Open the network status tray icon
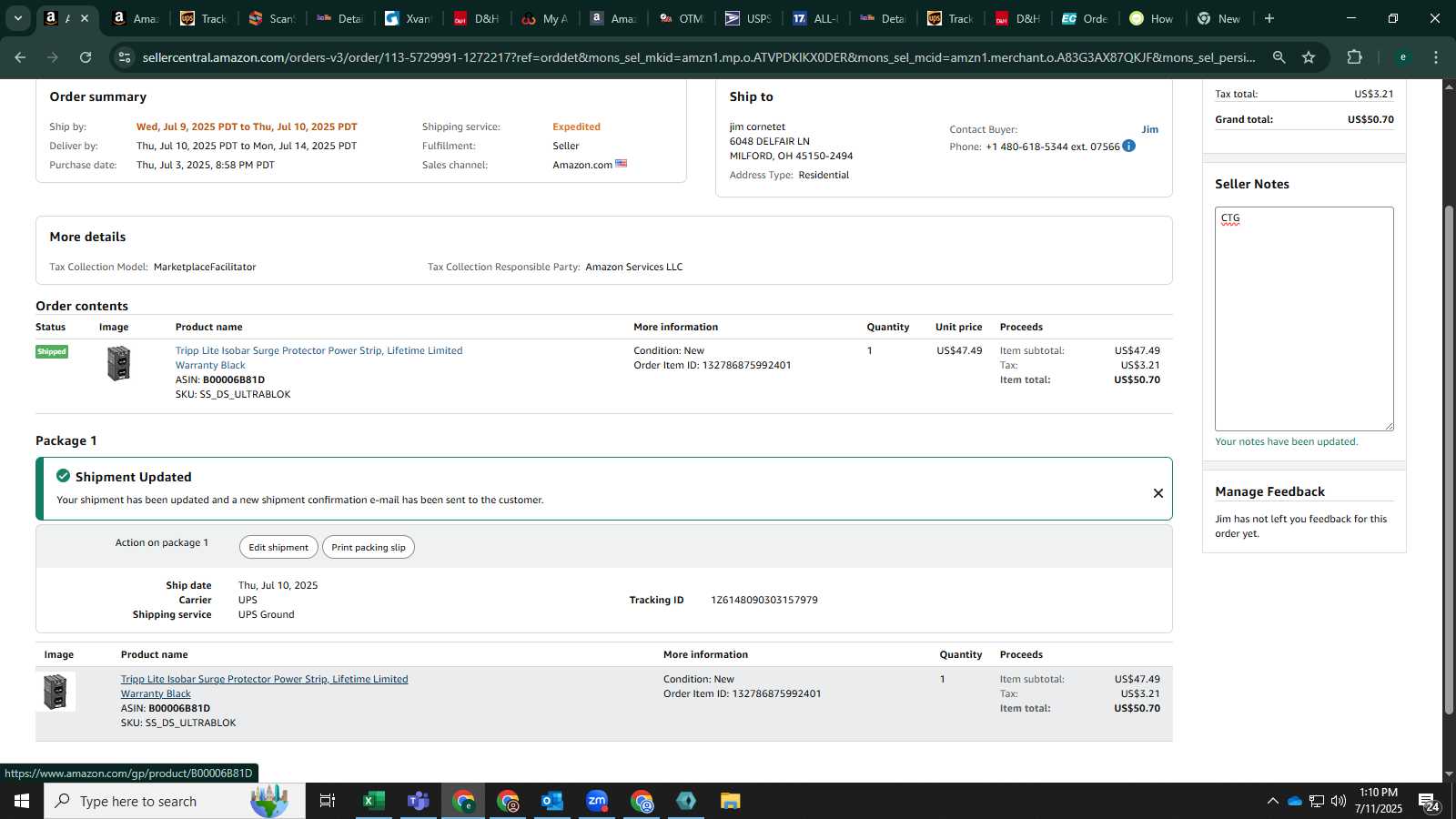Viewport: 1456px width, 819px height. pos(1317,801)
